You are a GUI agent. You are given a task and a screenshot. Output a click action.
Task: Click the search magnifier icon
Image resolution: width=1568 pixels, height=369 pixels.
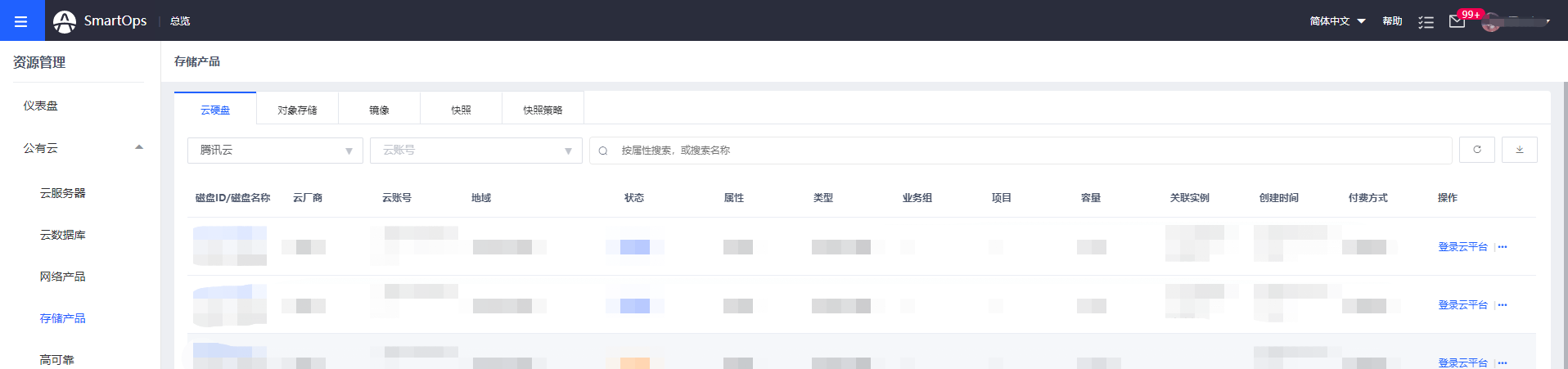pyautogui.click(x=603, y=151)
